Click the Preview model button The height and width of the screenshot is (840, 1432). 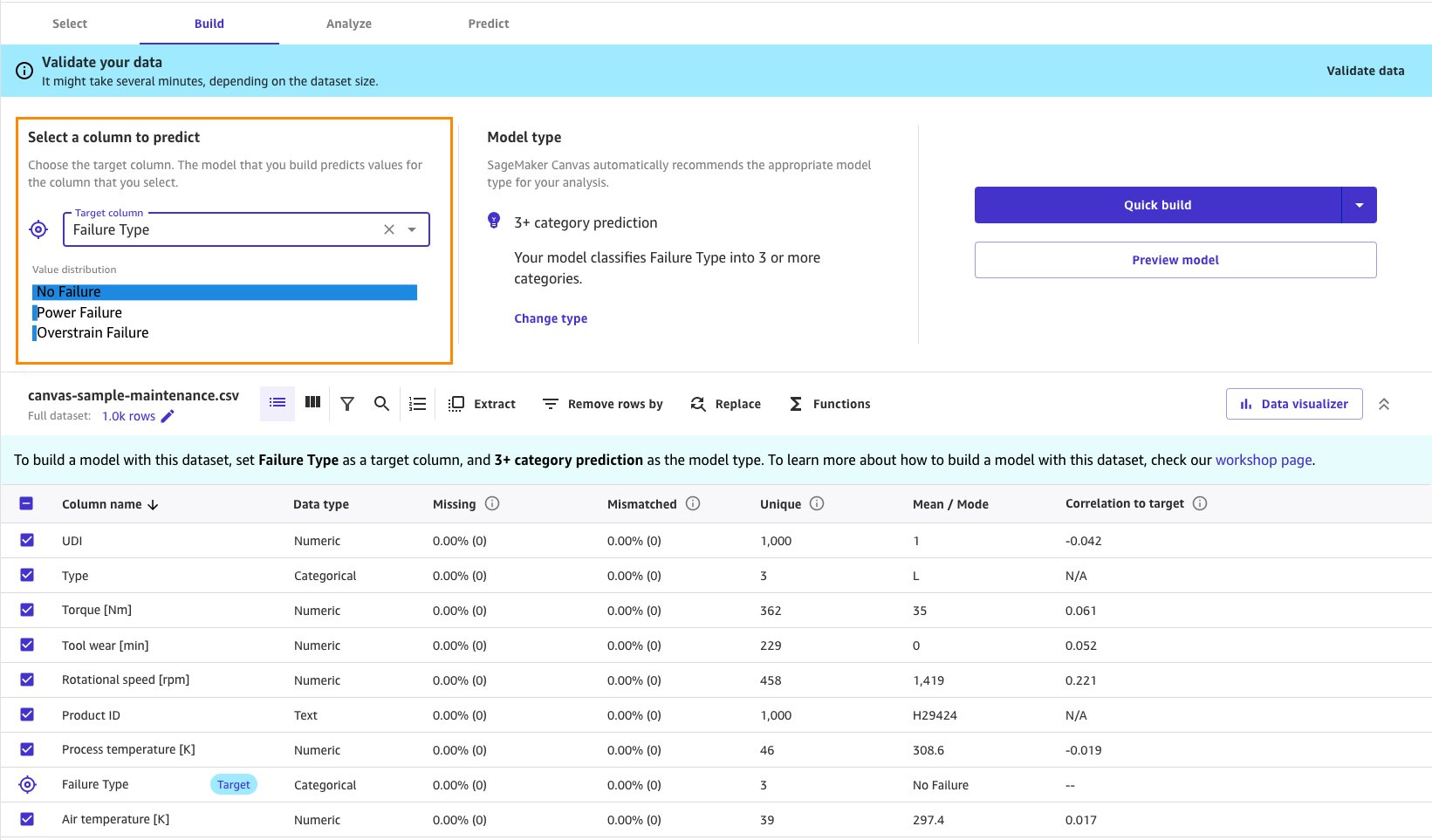[1175, 260]
